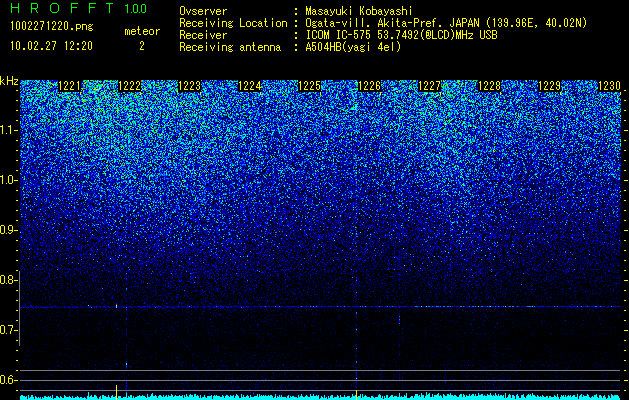Click the 1229 time marker label
Screen dimensions: 629x400
click(549, 86)
